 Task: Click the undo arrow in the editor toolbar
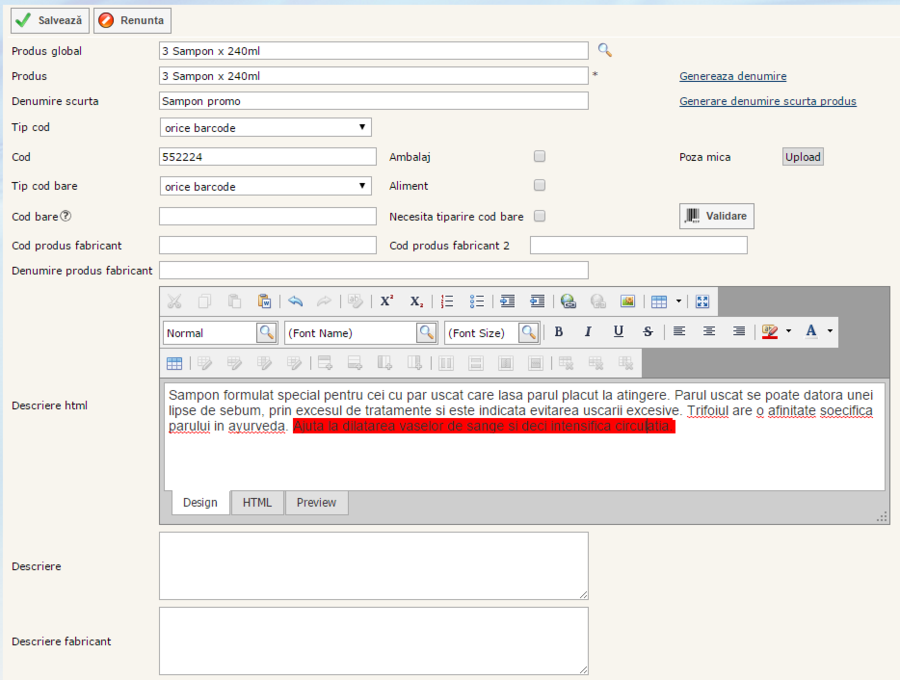pyautogui.click(x=295, y=301)
